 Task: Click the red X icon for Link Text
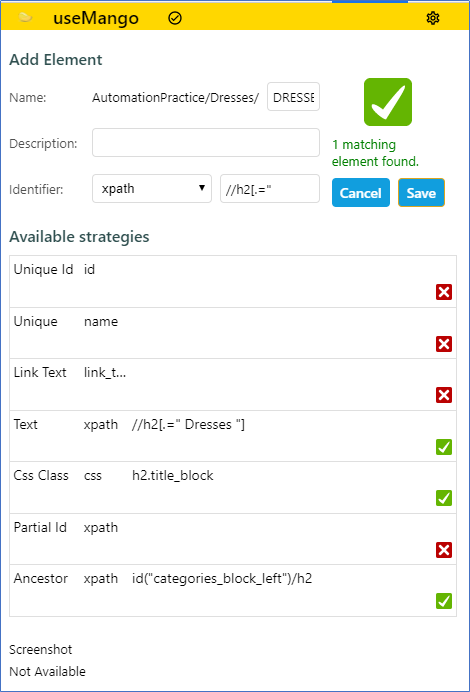pyautogui.click(x=444, y=395)
